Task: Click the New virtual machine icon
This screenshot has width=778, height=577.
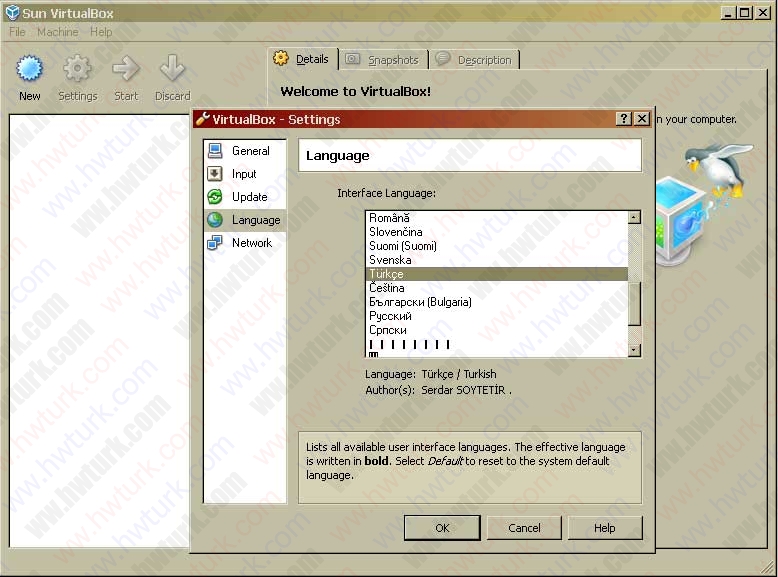Action: pyautogui.click(x=30, y=68)
